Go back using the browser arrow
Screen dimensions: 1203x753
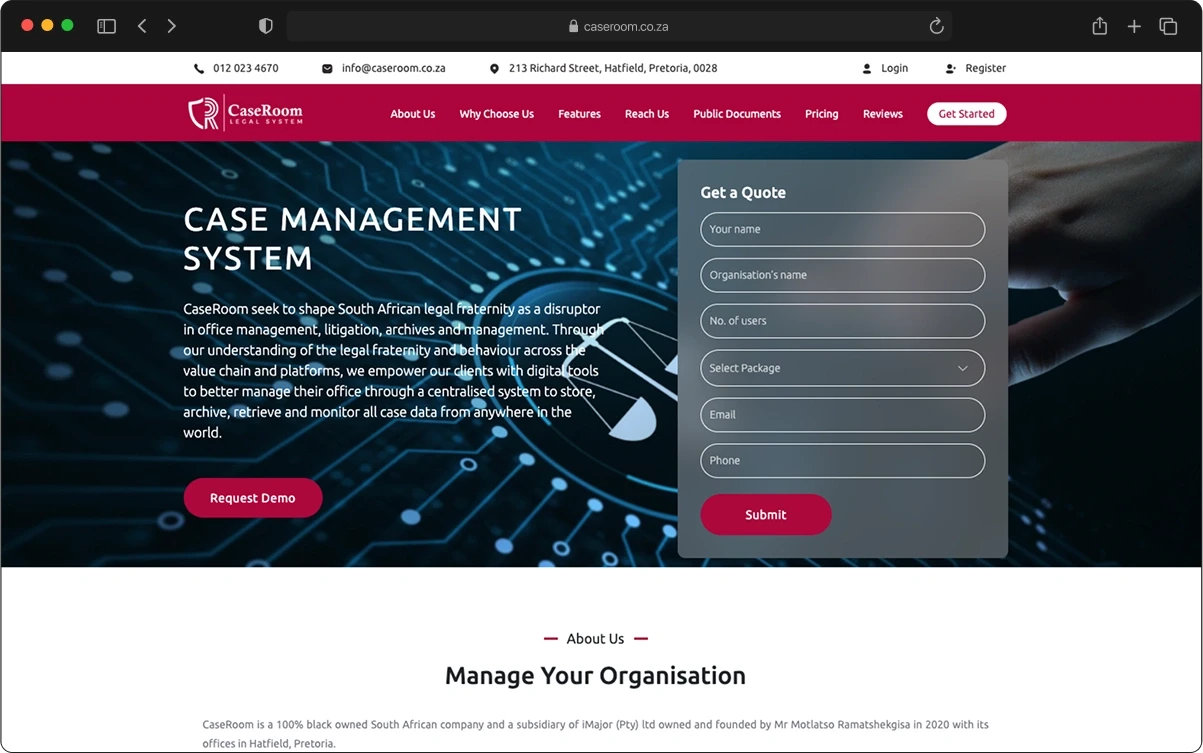(142, 26)
